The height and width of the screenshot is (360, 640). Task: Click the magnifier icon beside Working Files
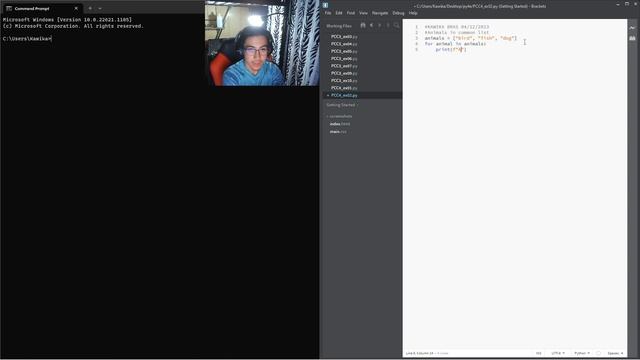pos(396,25)
